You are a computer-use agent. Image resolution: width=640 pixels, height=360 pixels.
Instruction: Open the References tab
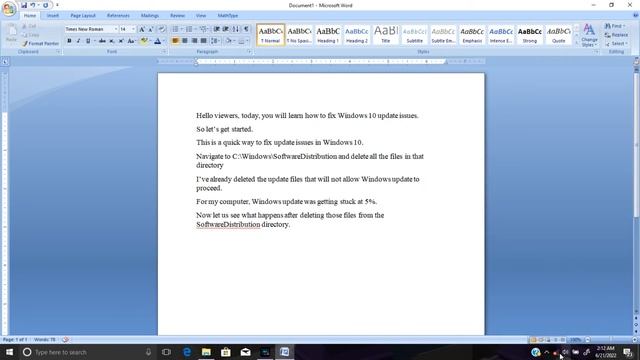tap(118, 16)
